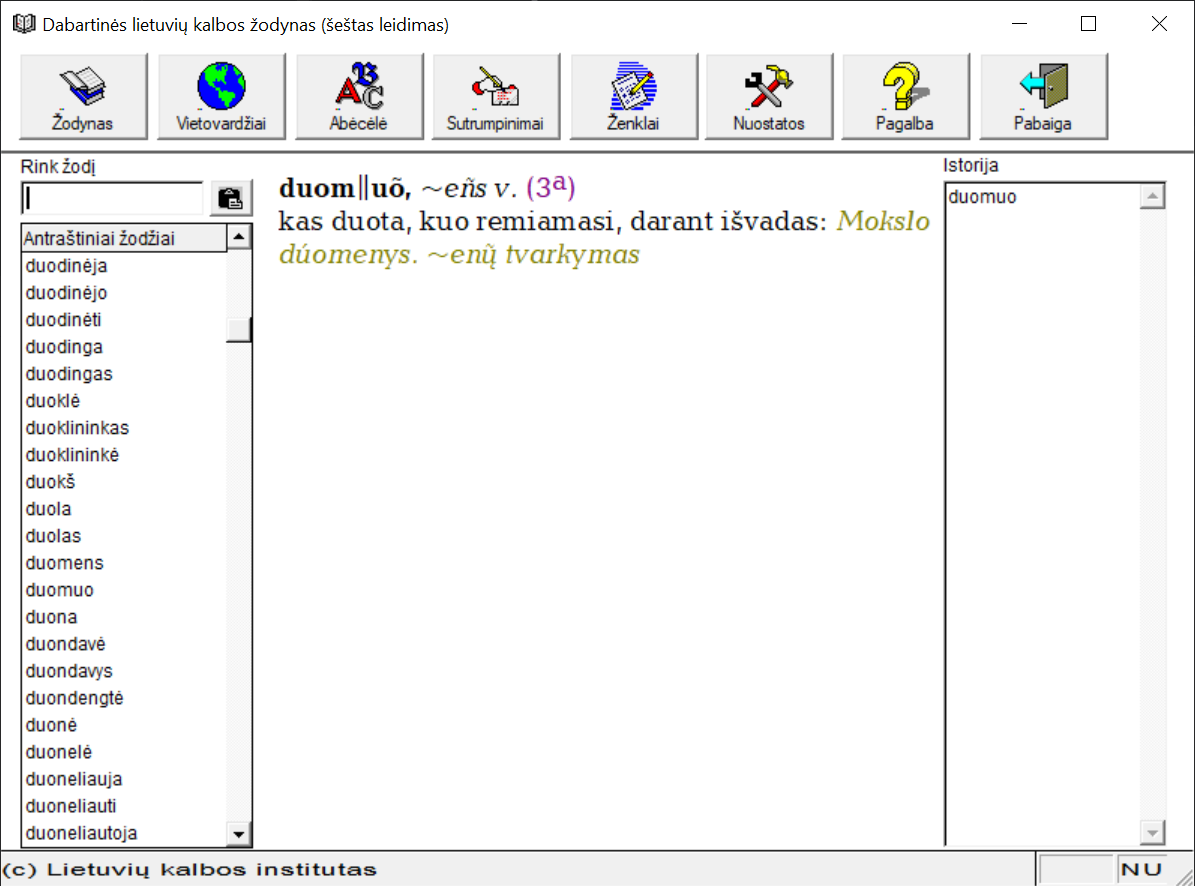Image resolution: width=1195 pixels, height=886 pixels.
Task: Click the Istorija list down arrow
Action: (1152, 833)
